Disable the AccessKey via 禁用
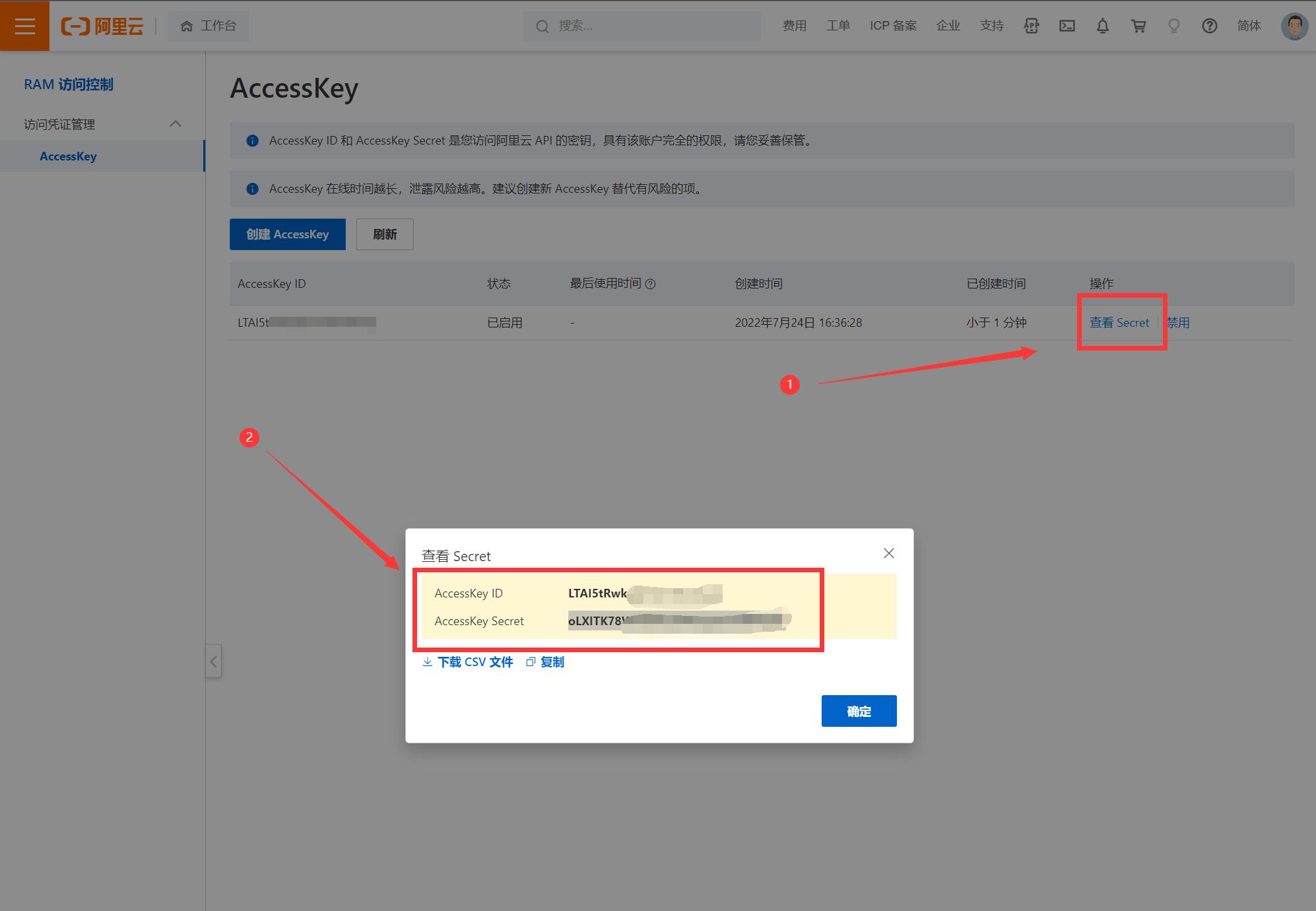 coord(1178,323)
